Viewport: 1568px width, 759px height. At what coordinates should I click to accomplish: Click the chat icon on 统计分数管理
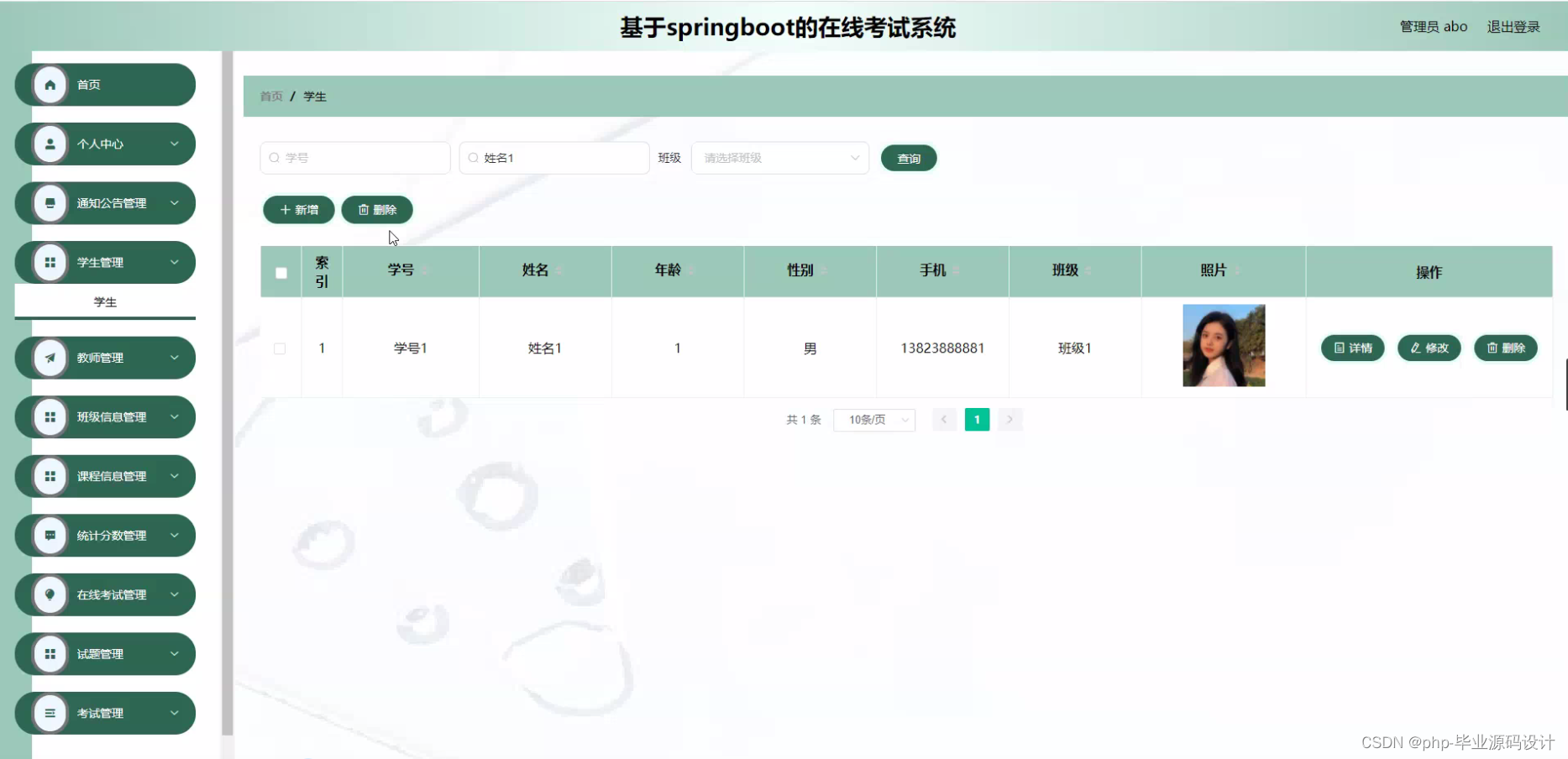(x=50, y=535)
